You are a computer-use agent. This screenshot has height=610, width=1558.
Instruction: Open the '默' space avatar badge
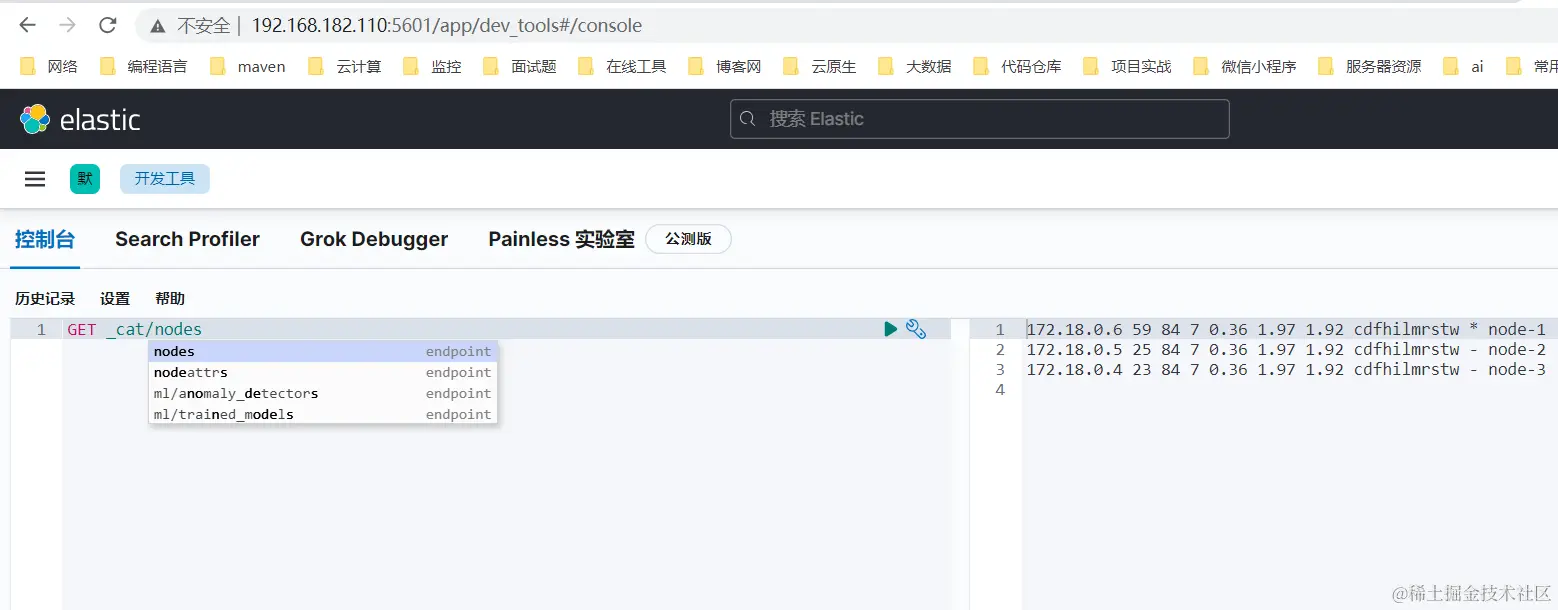pos(85,178)
